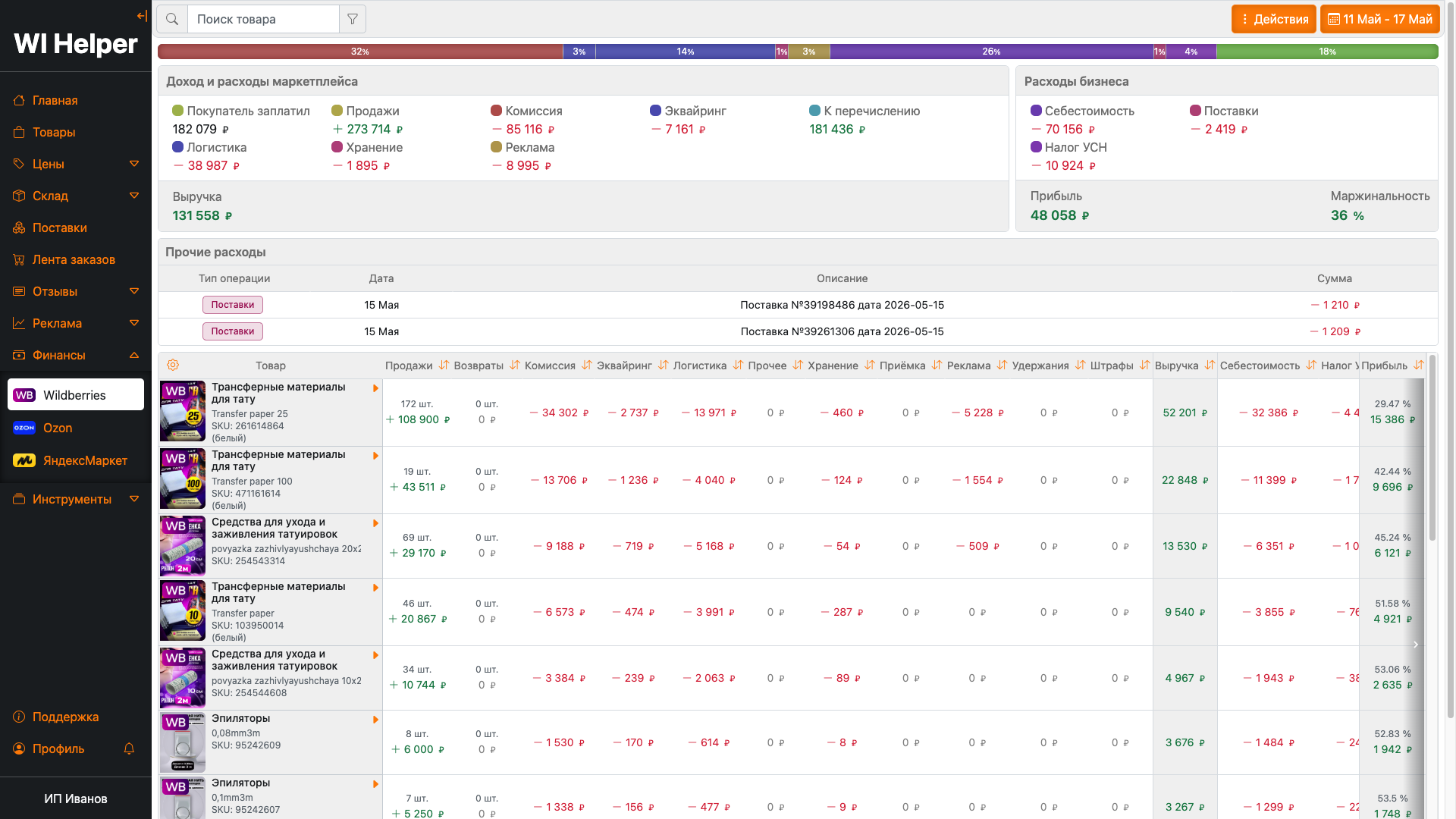This screenshot has width=1456, height=819.
Task: Collapse the sidebar with arrow icon
Action: (142, 16)
